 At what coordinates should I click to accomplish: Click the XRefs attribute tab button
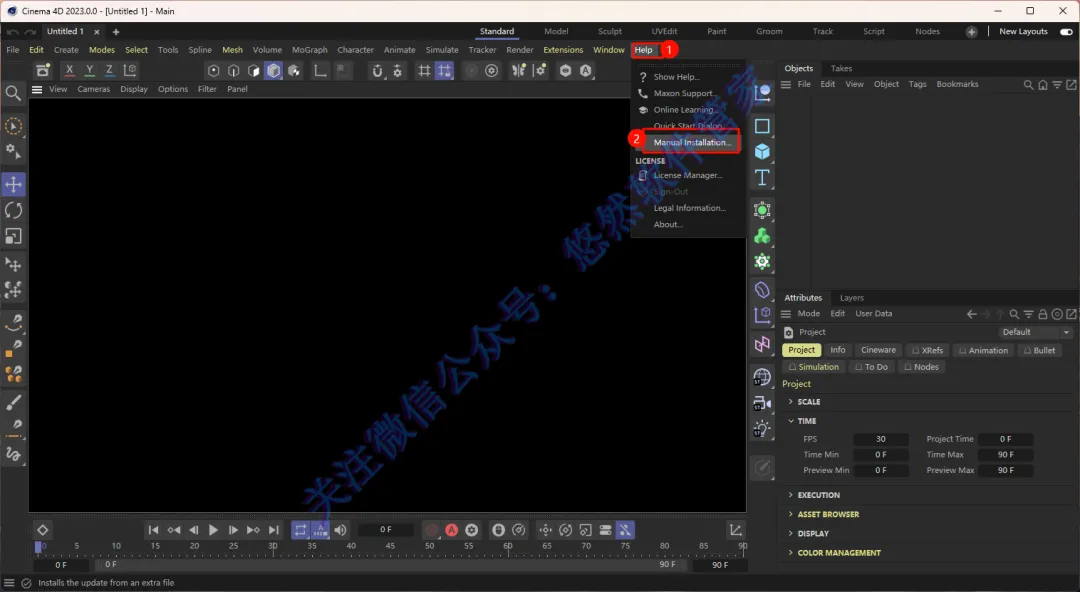tap(927, 351)
